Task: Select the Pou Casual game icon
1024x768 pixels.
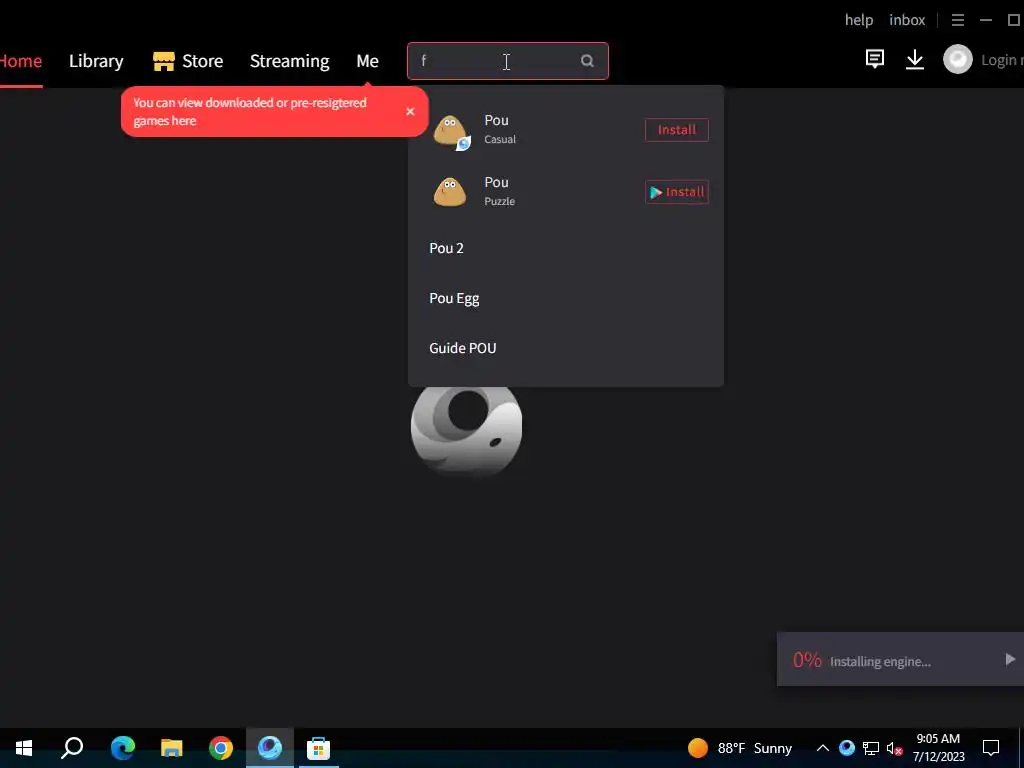Action: coord(451,131)
